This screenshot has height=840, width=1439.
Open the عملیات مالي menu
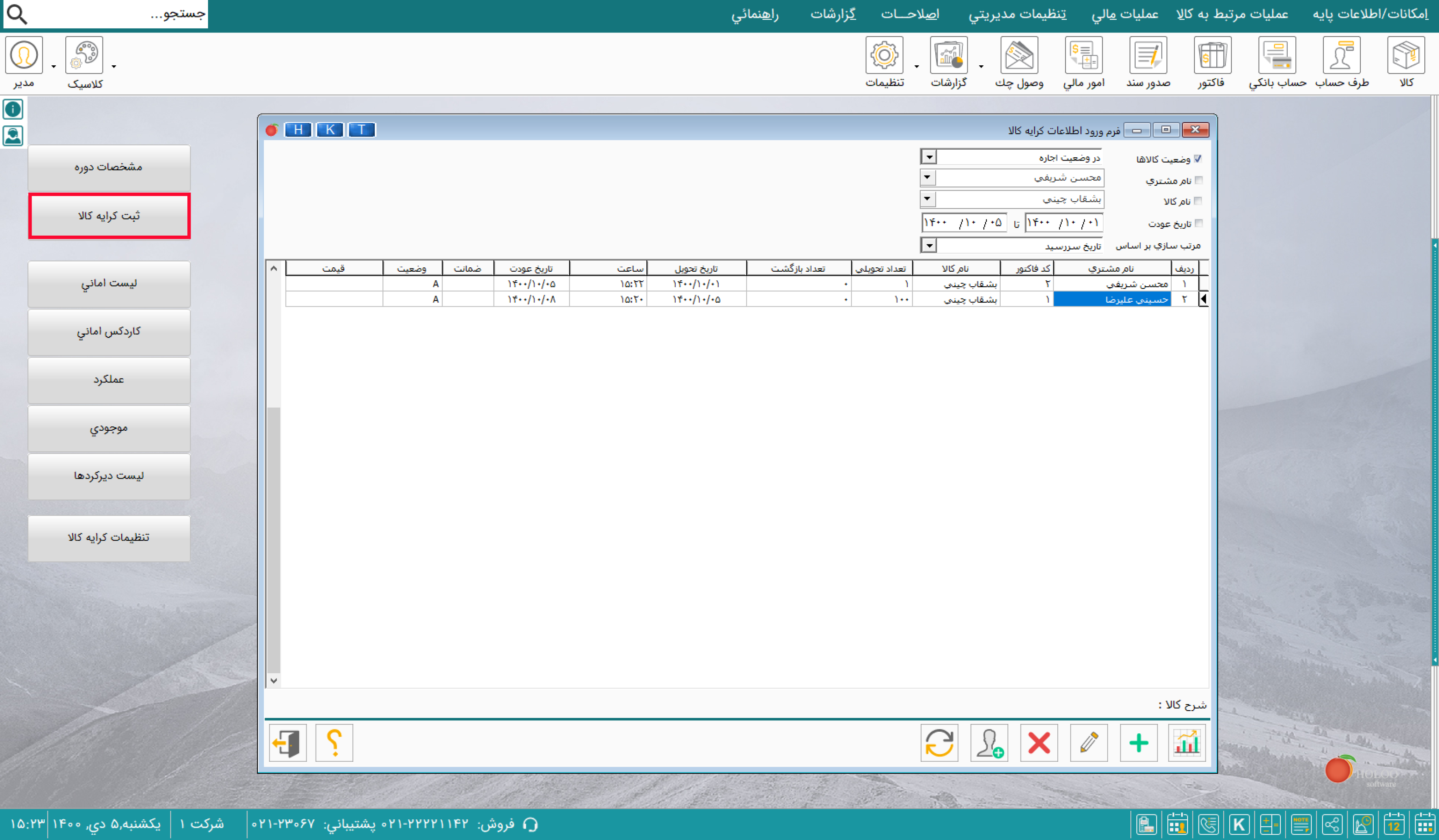[x=1124, y=14]
